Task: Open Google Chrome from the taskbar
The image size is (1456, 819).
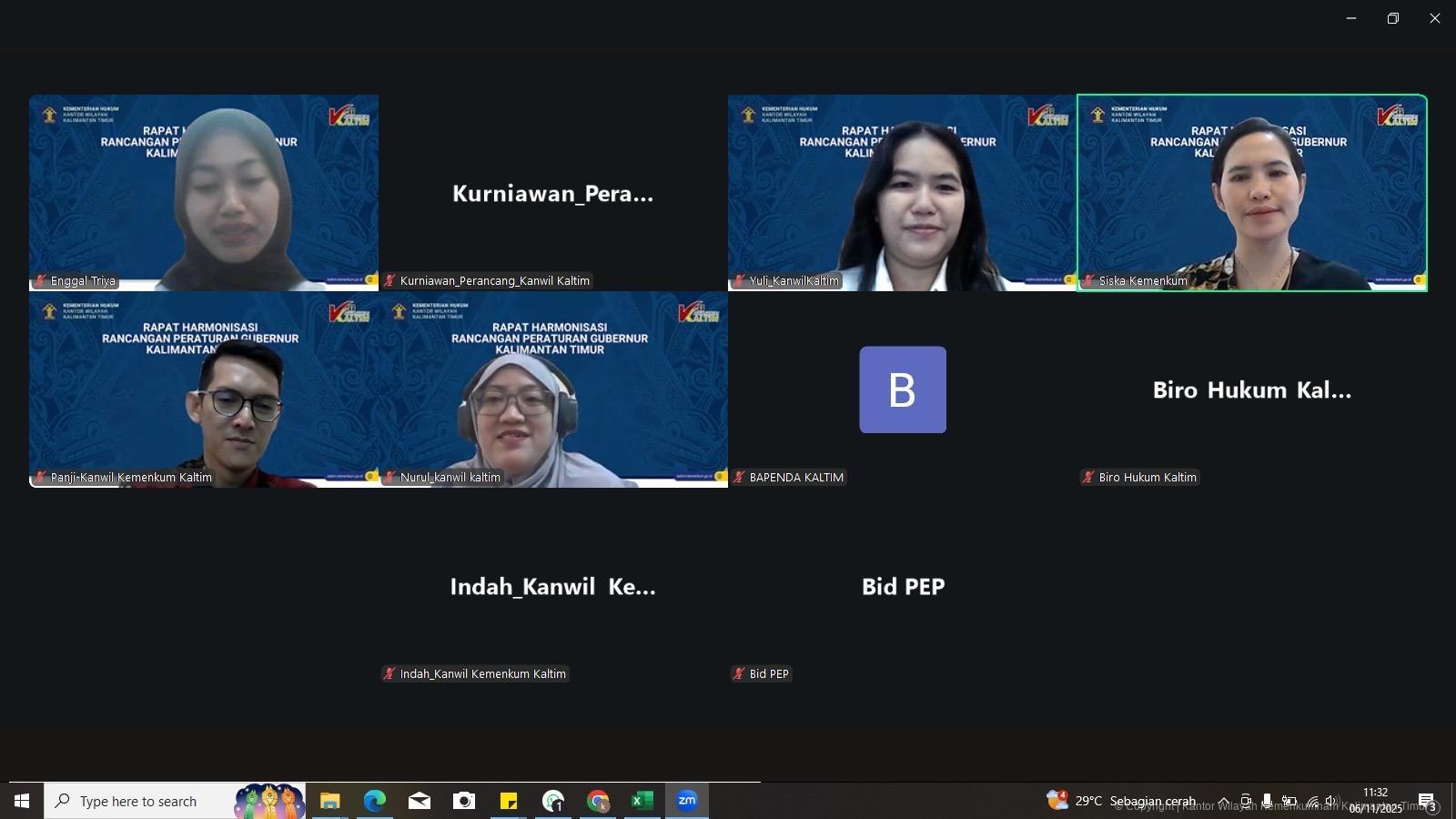Action: (598, 801)
